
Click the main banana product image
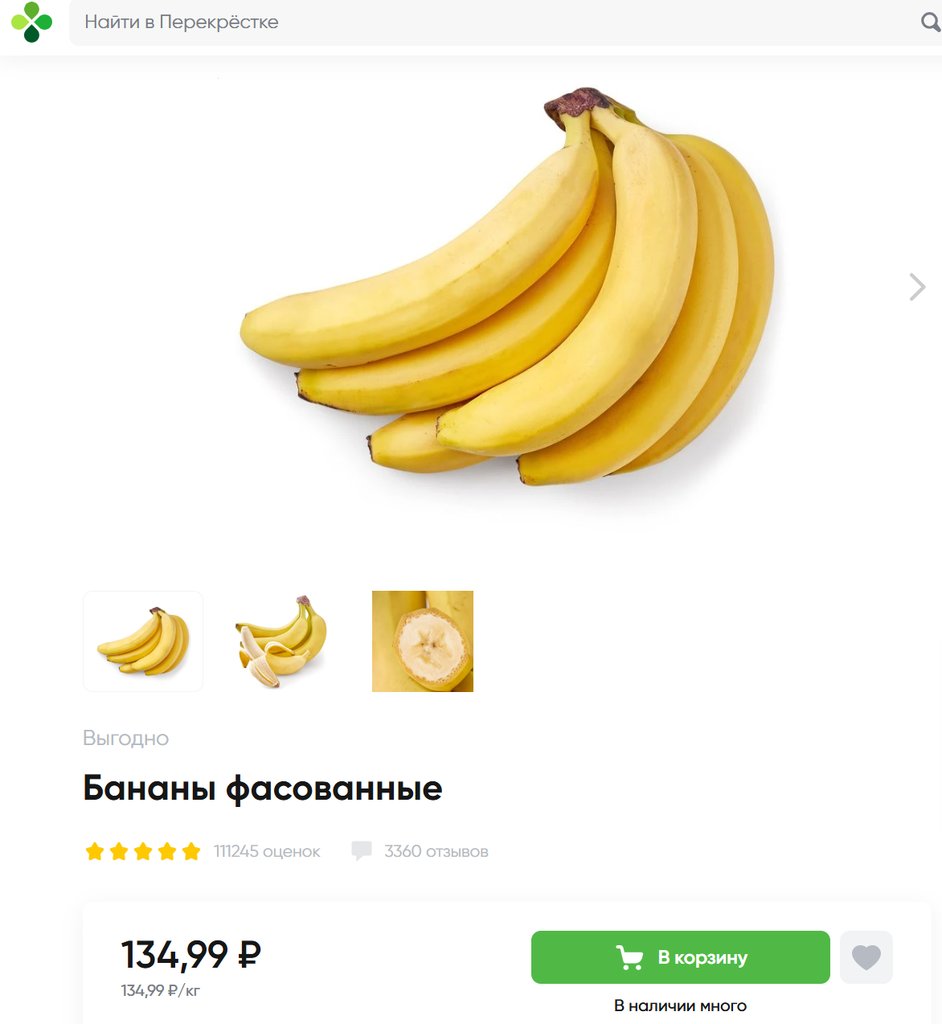(x=507, y=287)
